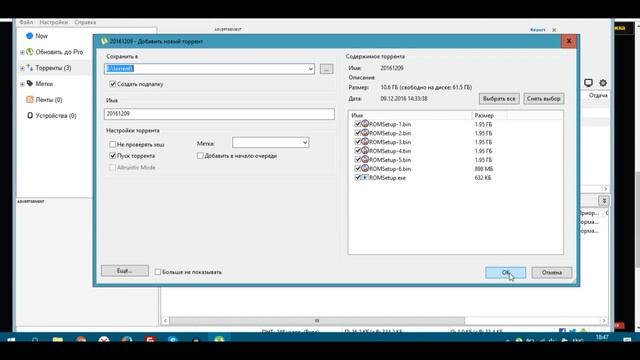The image size is (640, 360).
Task: Close the add-torrent dialog with the red X
Action: click(569, 41)
